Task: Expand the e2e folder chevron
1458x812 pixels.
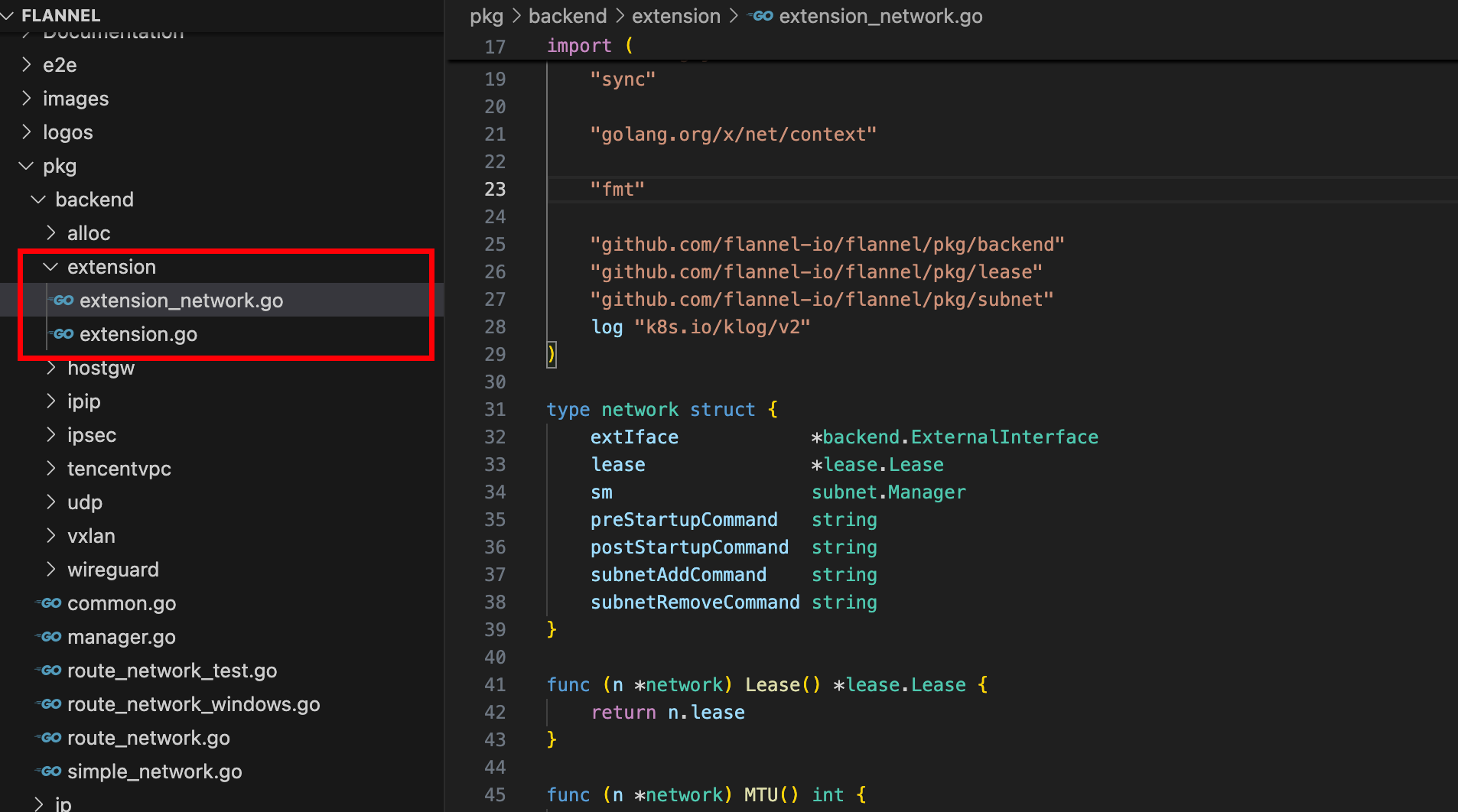Action: tap(27, 64)
